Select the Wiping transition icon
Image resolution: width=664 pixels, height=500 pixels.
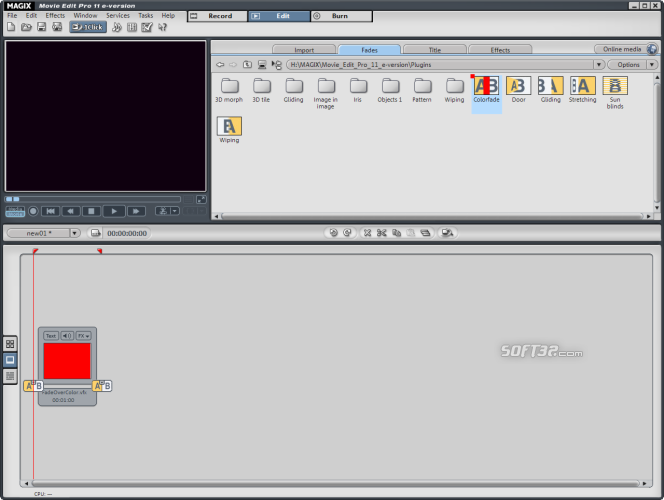click(229, 130)
